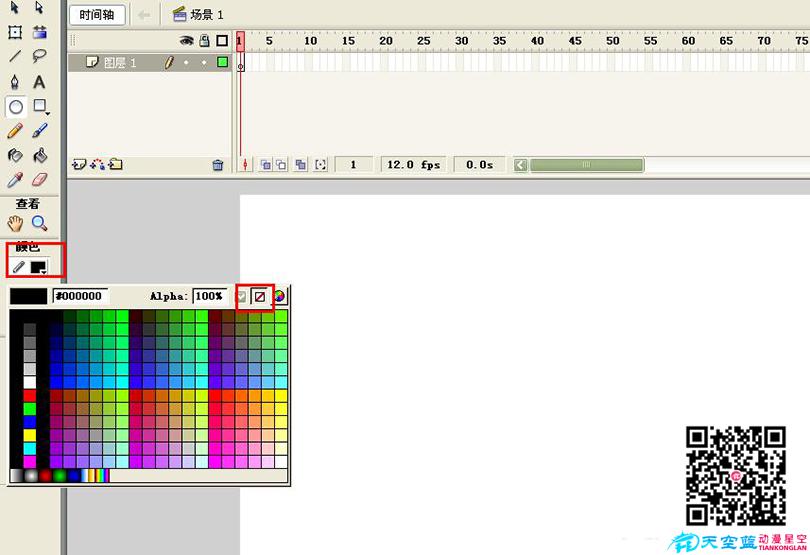Select the Brush tool

point(40,130)
